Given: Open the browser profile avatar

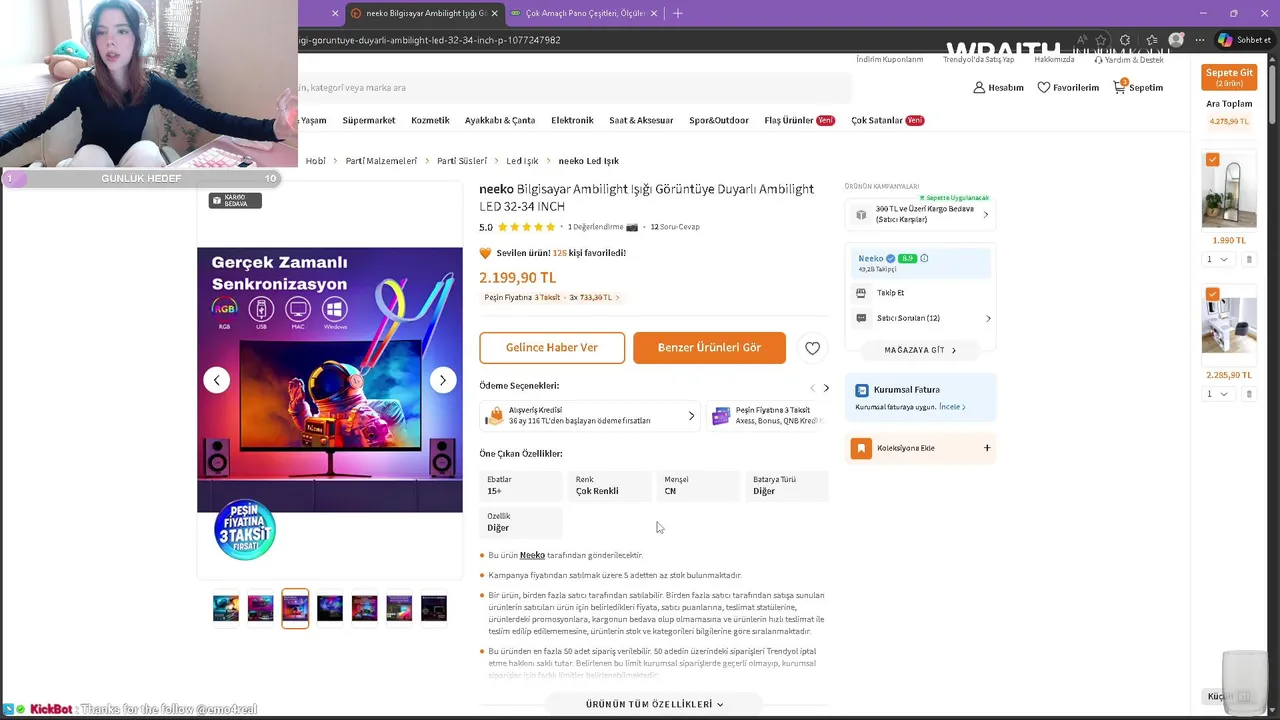Looking at the screenshot, I should tap(1176, 40).
